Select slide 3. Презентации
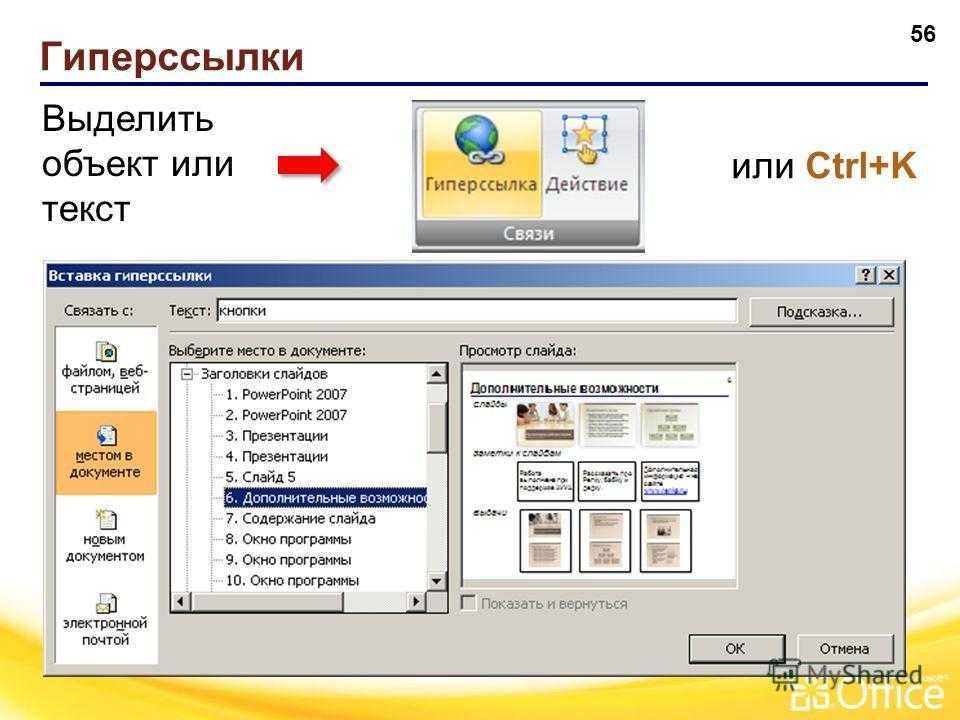 [277, 436]
